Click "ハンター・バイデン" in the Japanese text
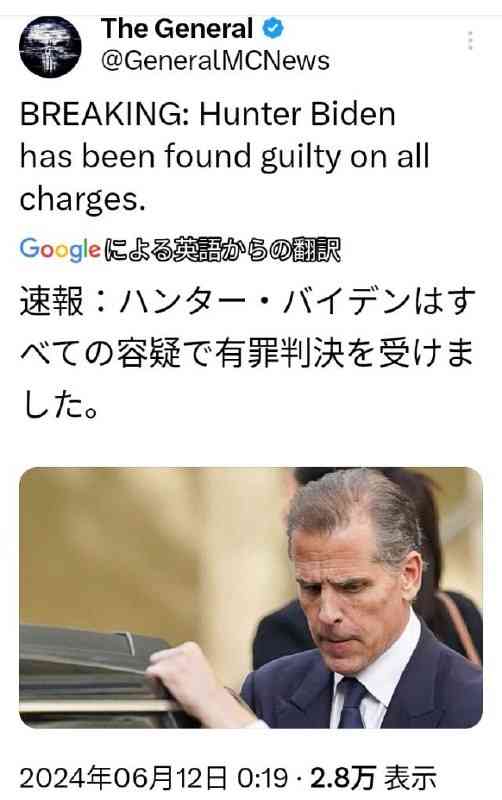Image resolution: width=502 pixels, height=800 pixels. (264, 302)
